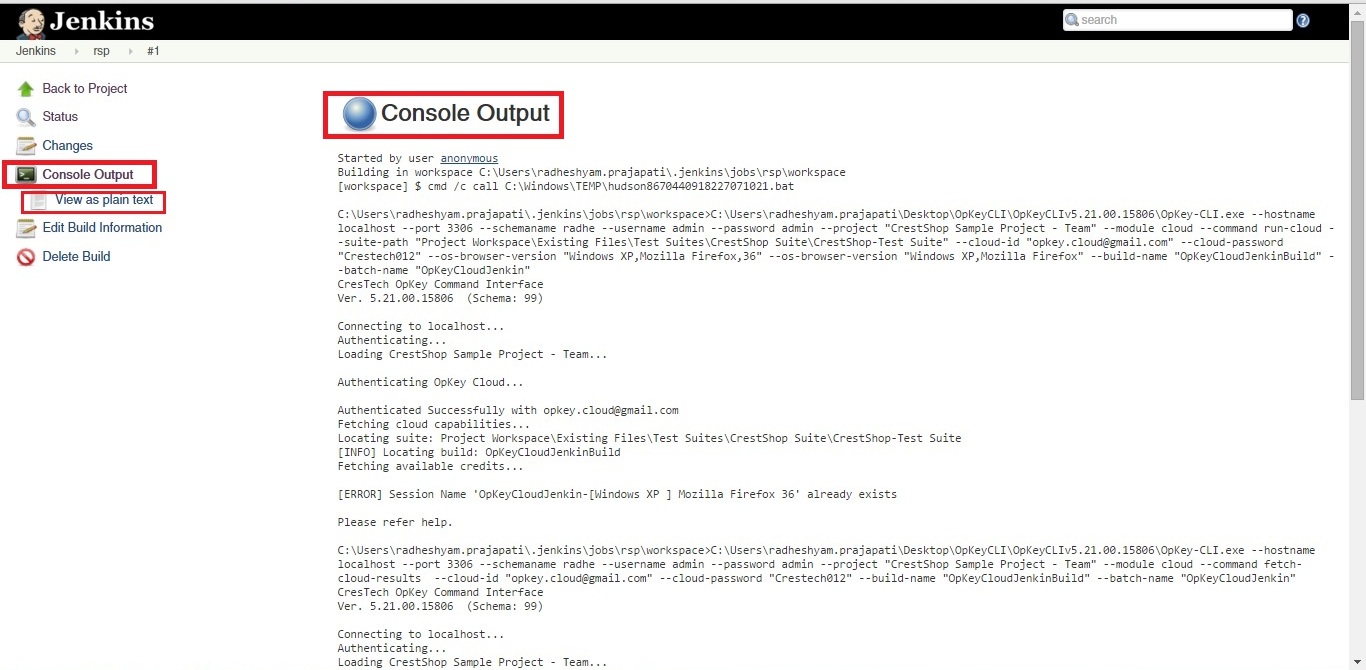This screenshot has height=670, width=1366.
Task: Click 'Fetching available credits...' line
Action: [x=430, y=466]
